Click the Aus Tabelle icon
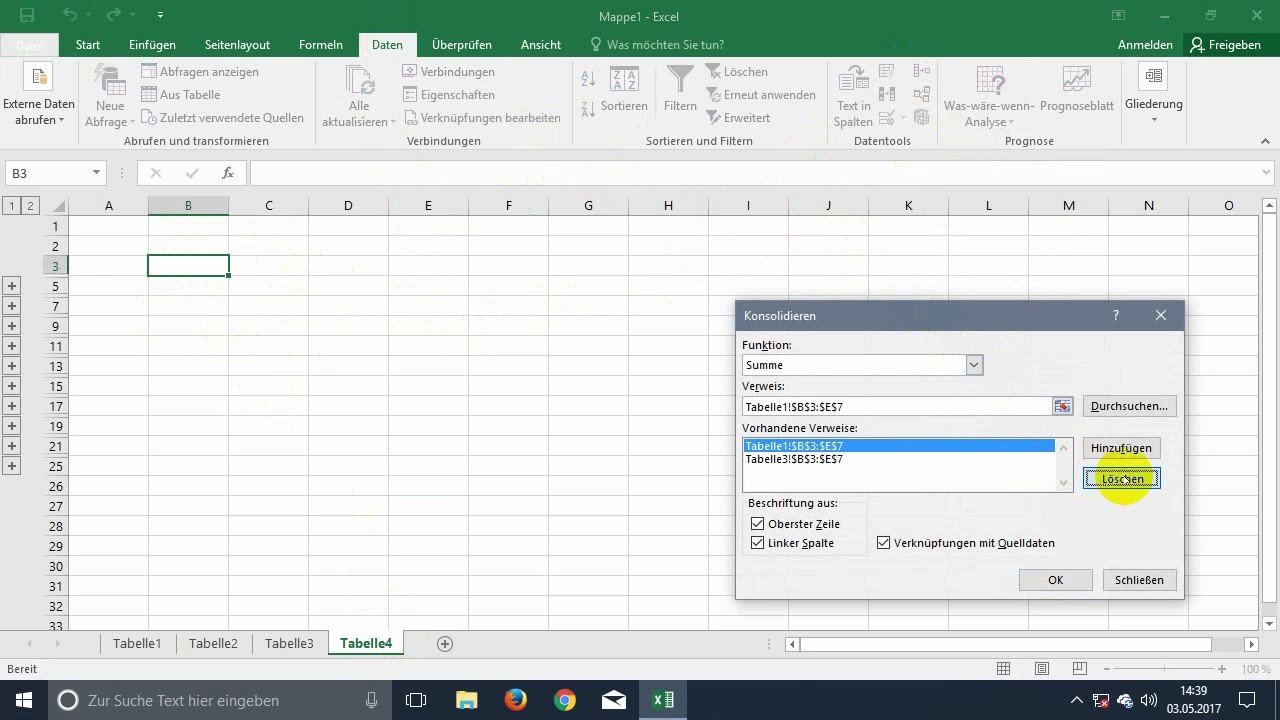This screenshot has width=1280, height=720. click(x=149, y=95)
